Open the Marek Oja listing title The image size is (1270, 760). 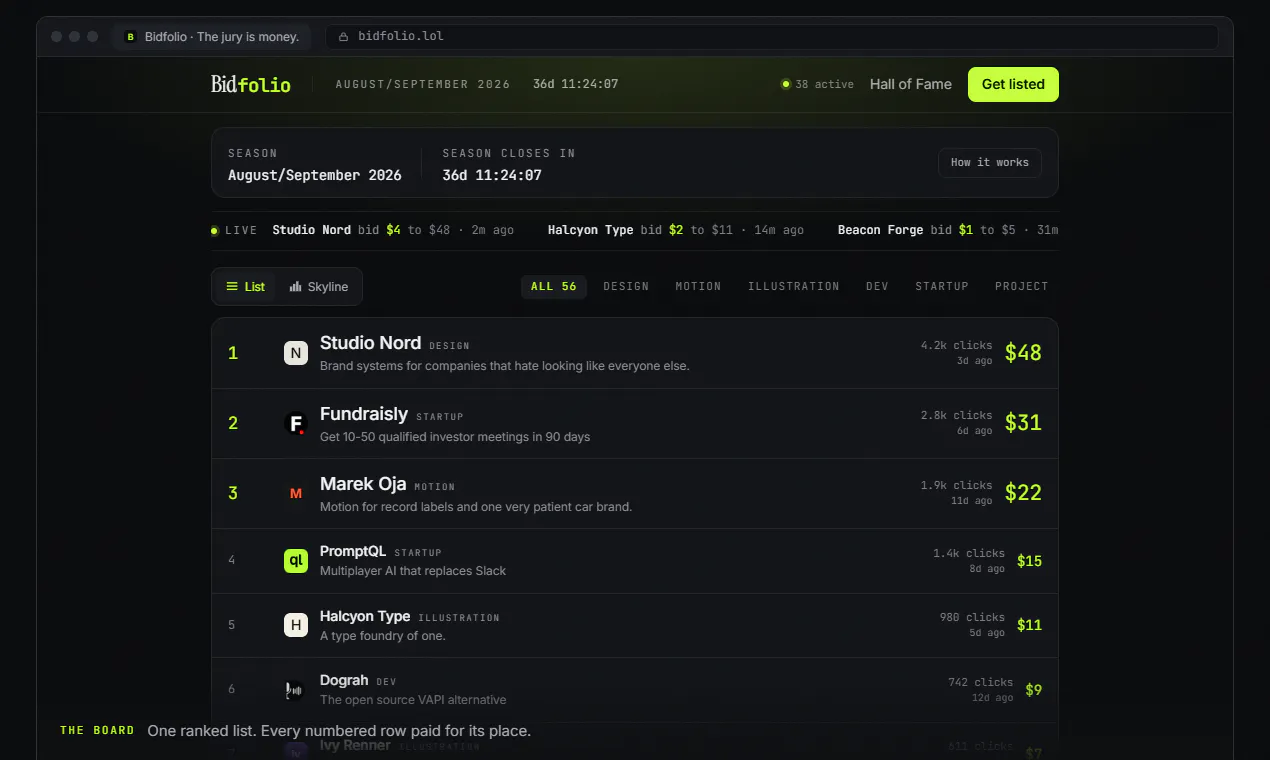click(x=363, y=484)
